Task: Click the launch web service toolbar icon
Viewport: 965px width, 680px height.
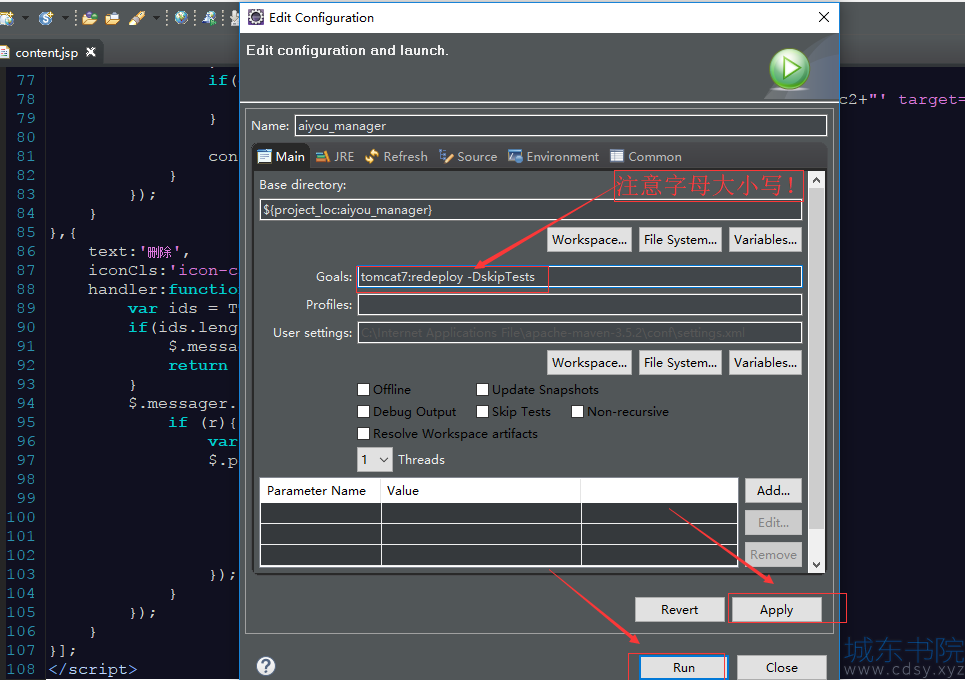Action: [209, 18]
